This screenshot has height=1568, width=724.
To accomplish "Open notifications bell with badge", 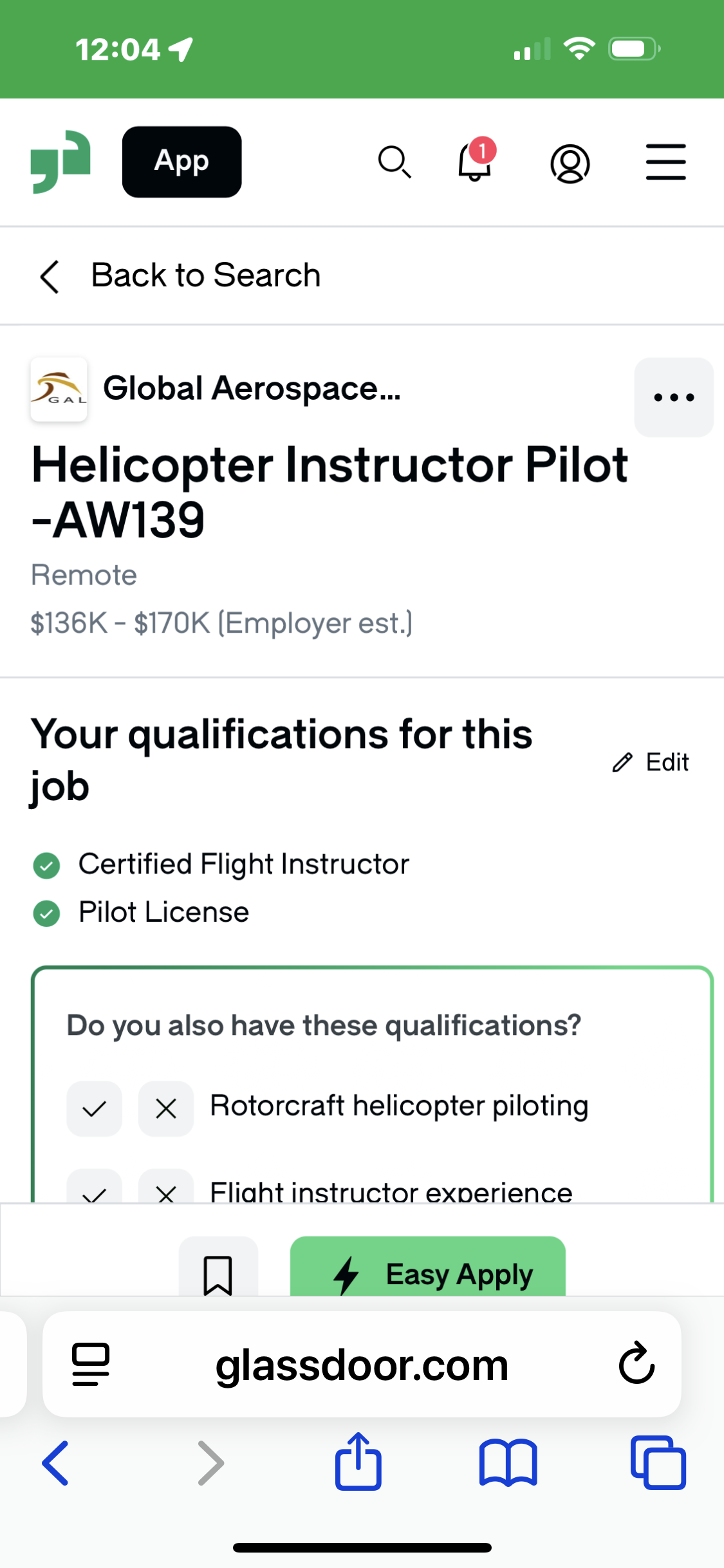I will click(x=476, y=160).
